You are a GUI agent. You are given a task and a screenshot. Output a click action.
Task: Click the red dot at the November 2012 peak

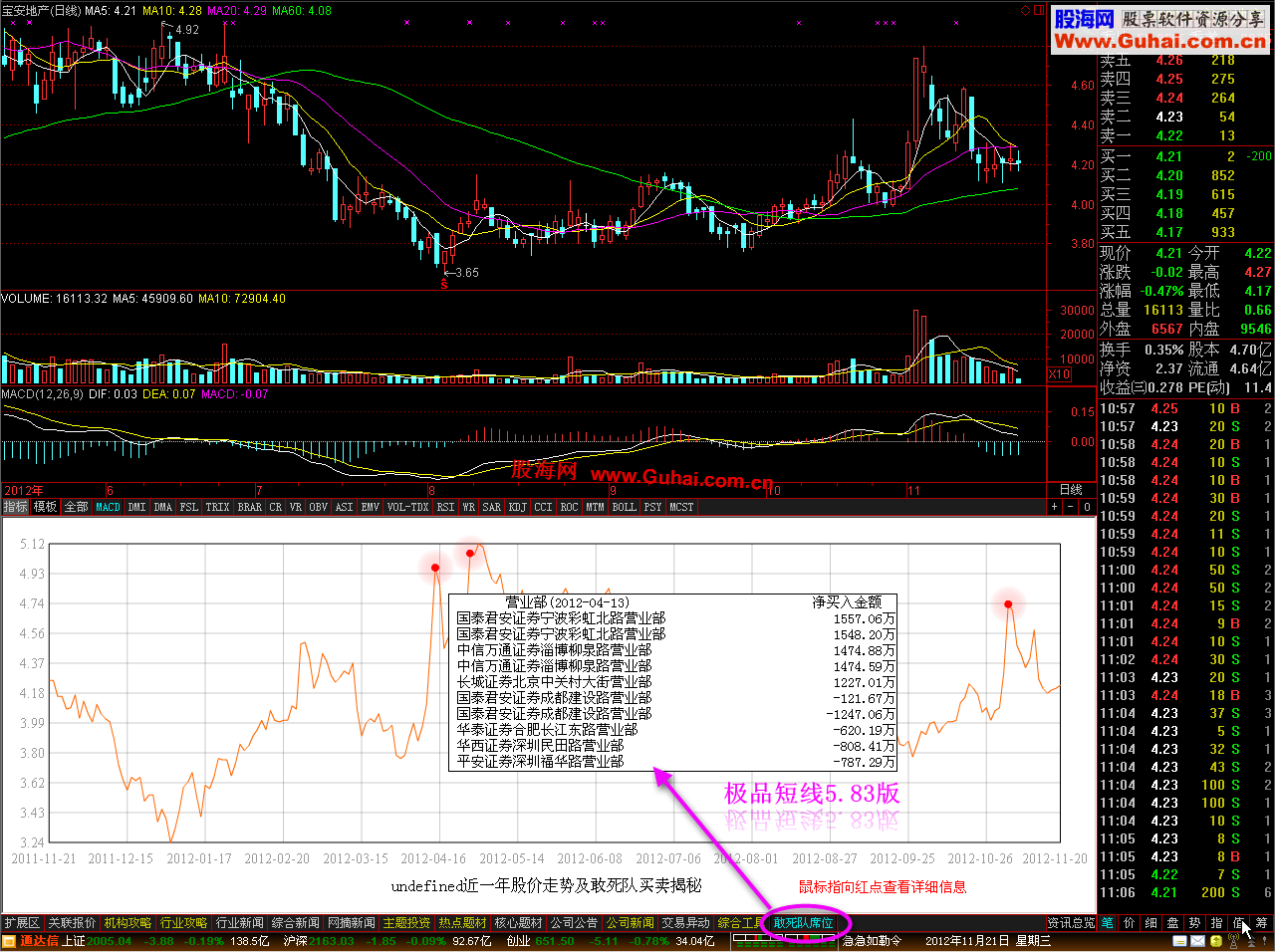(1008, 604)
